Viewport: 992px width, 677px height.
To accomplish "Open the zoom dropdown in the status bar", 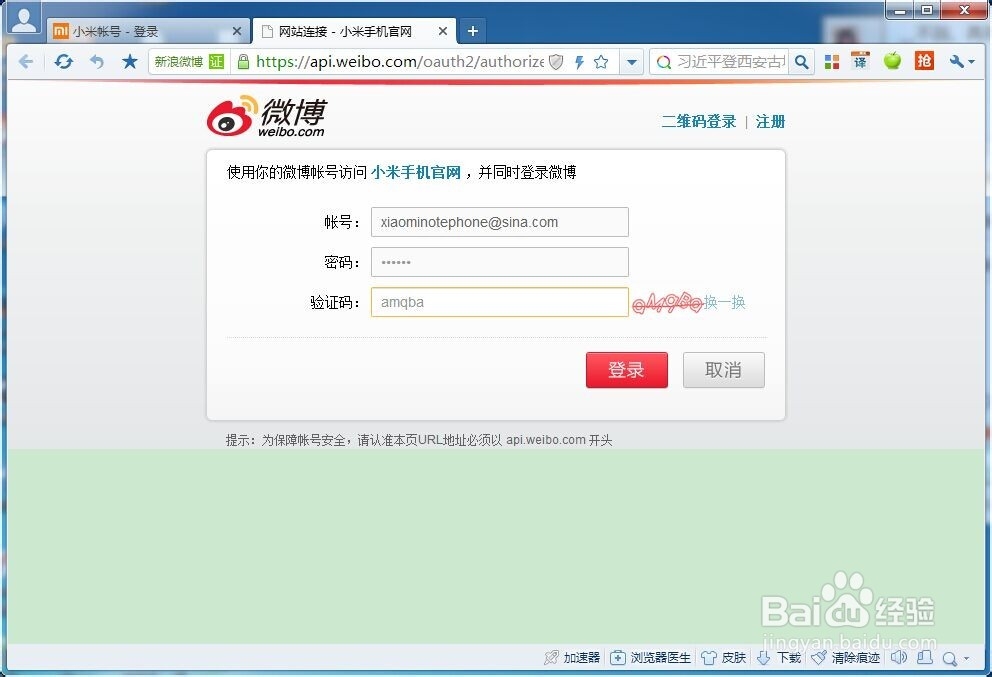I will coord(951,658).
